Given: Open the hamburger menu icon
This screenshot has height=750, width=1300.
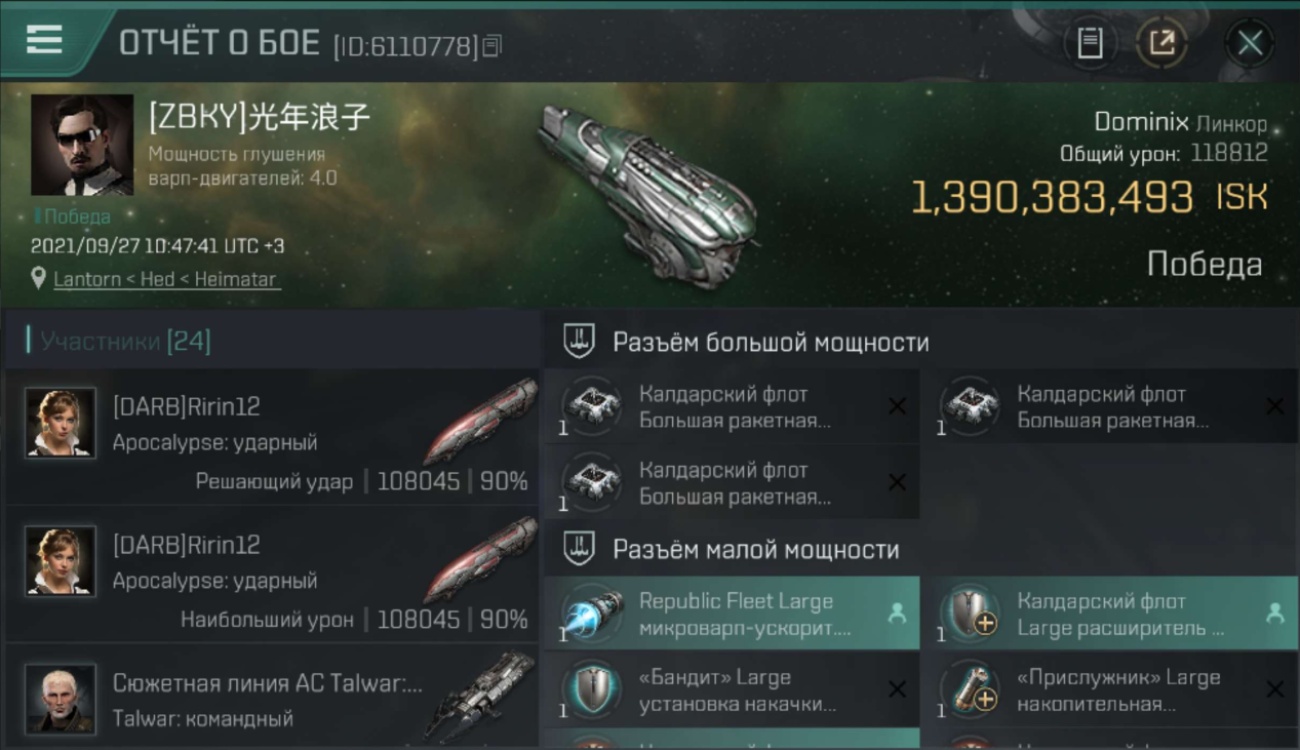Looking at the screenshot, I should click(44, 41).
